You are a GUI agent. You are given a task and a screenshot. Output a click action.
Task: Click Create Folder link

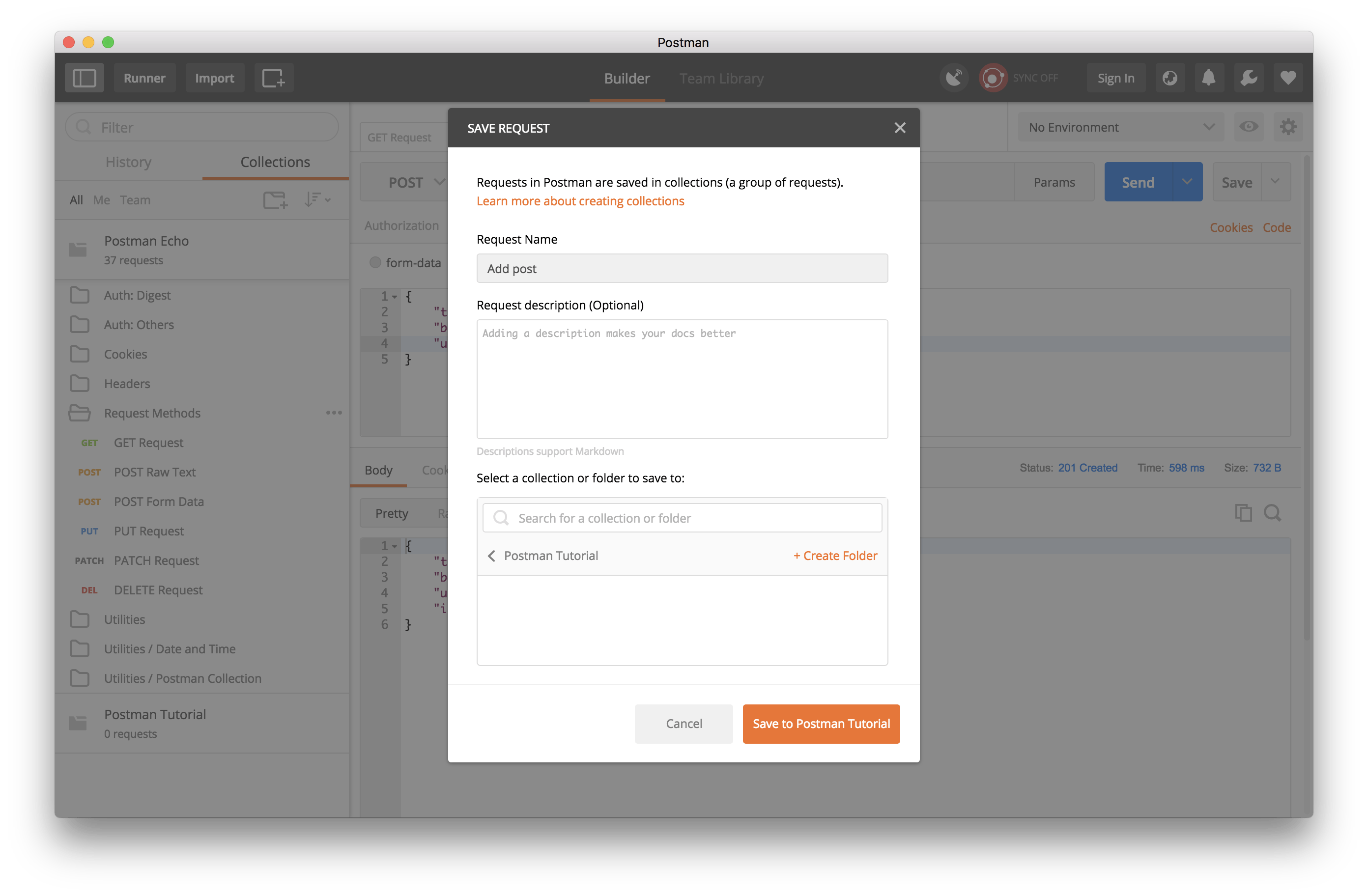[x=835, y=555]
